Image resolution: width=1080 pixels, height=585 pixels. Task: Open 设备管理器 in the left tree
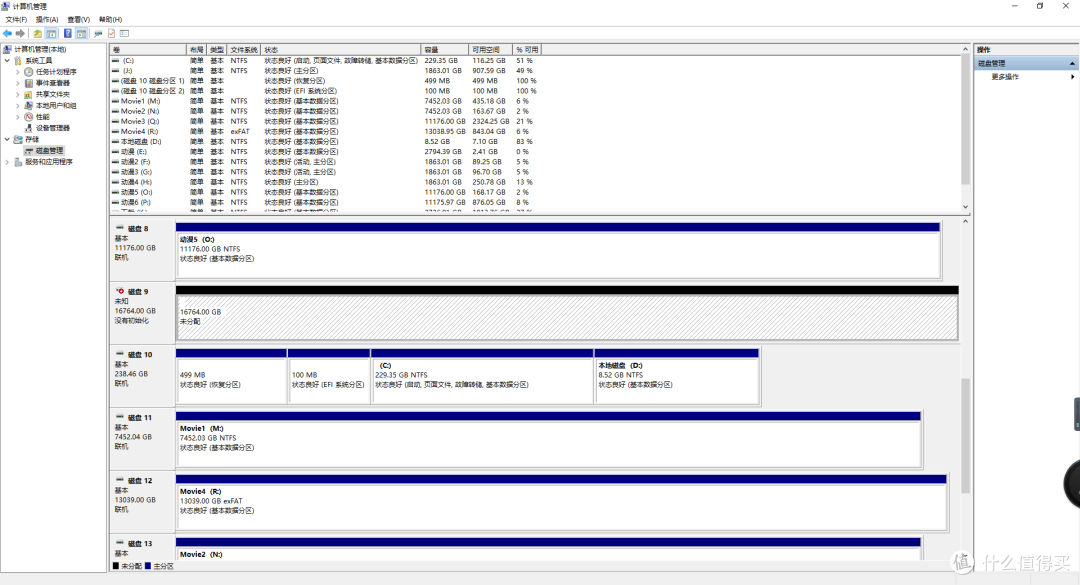(x=52, y=128)
